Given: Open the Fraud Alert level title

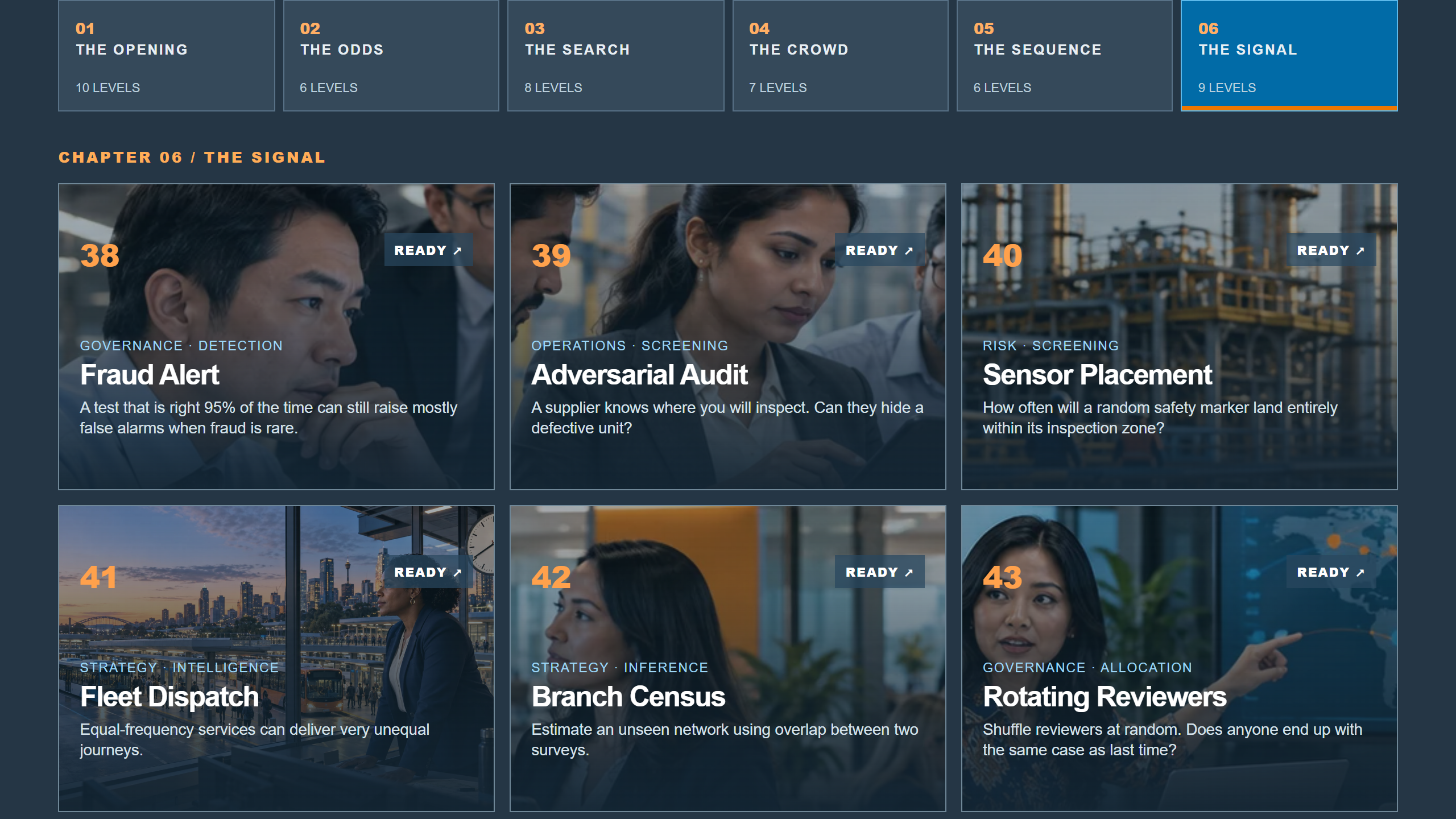Looking at the screenshot, I should click(150, 375).
